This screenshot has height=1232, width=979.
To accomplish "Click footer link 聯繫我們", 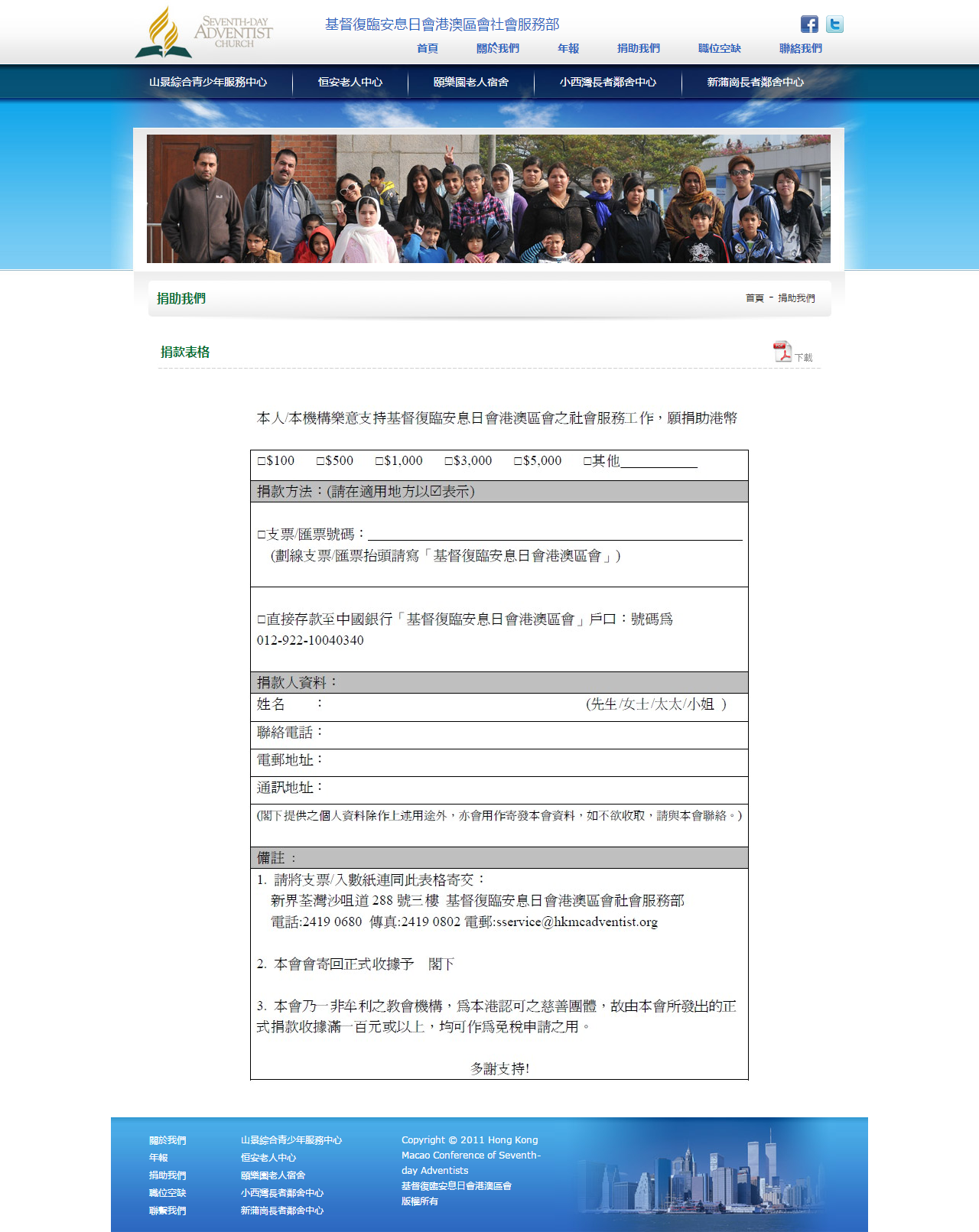I will pos(168,1211).
